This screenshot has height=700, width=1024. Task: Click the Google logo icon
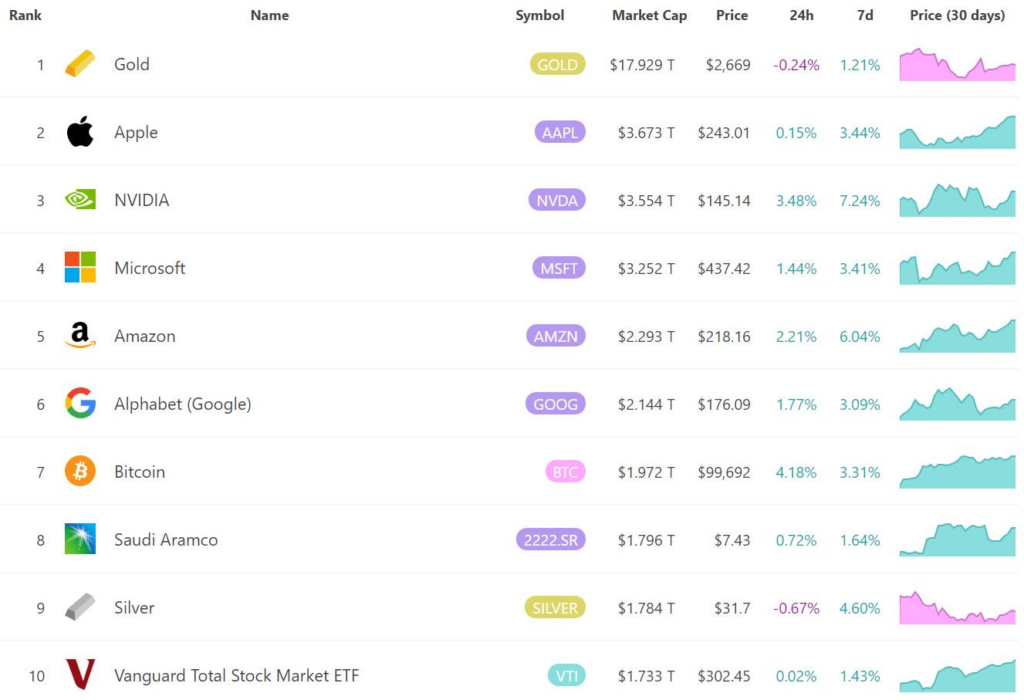coord(80,403)
